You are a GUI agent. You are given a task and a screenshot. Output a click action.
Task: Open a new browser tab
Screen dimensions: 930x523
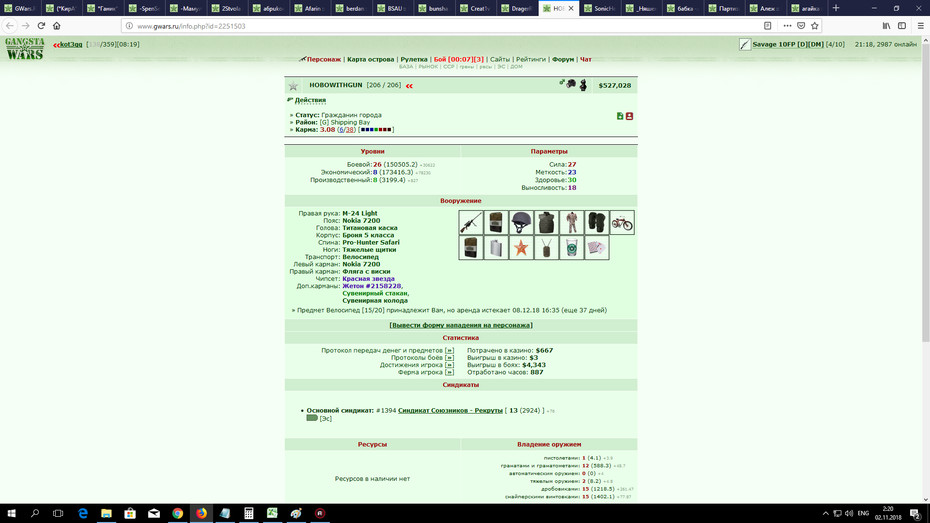tap(836, 8)
